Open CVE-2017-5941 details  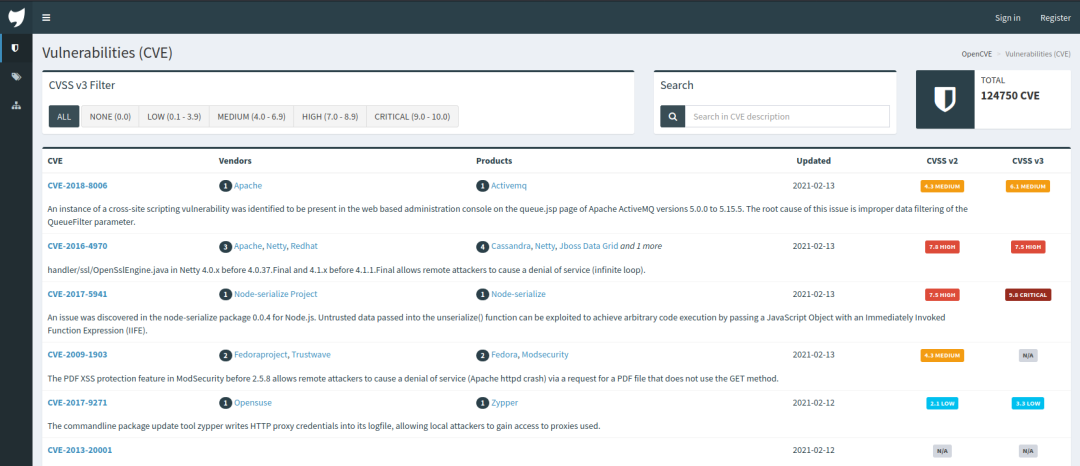[77, 294]
